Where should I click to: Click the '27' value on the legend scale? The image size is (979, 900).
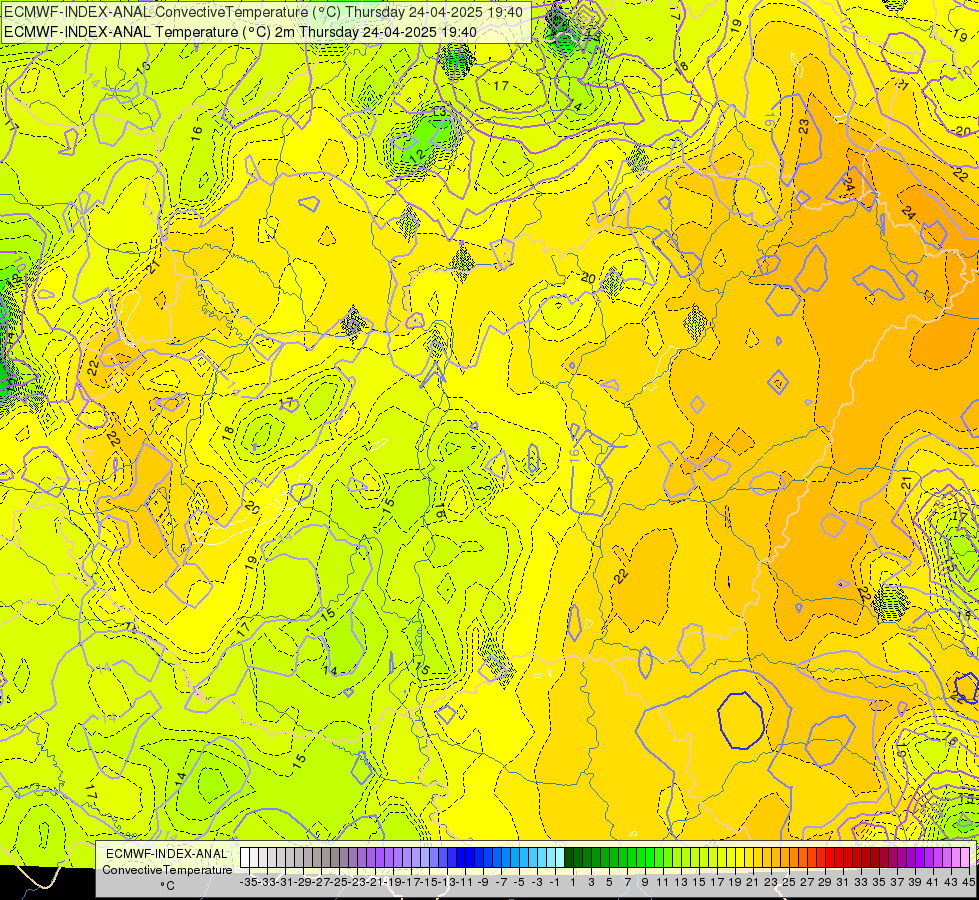click(807, 882)
